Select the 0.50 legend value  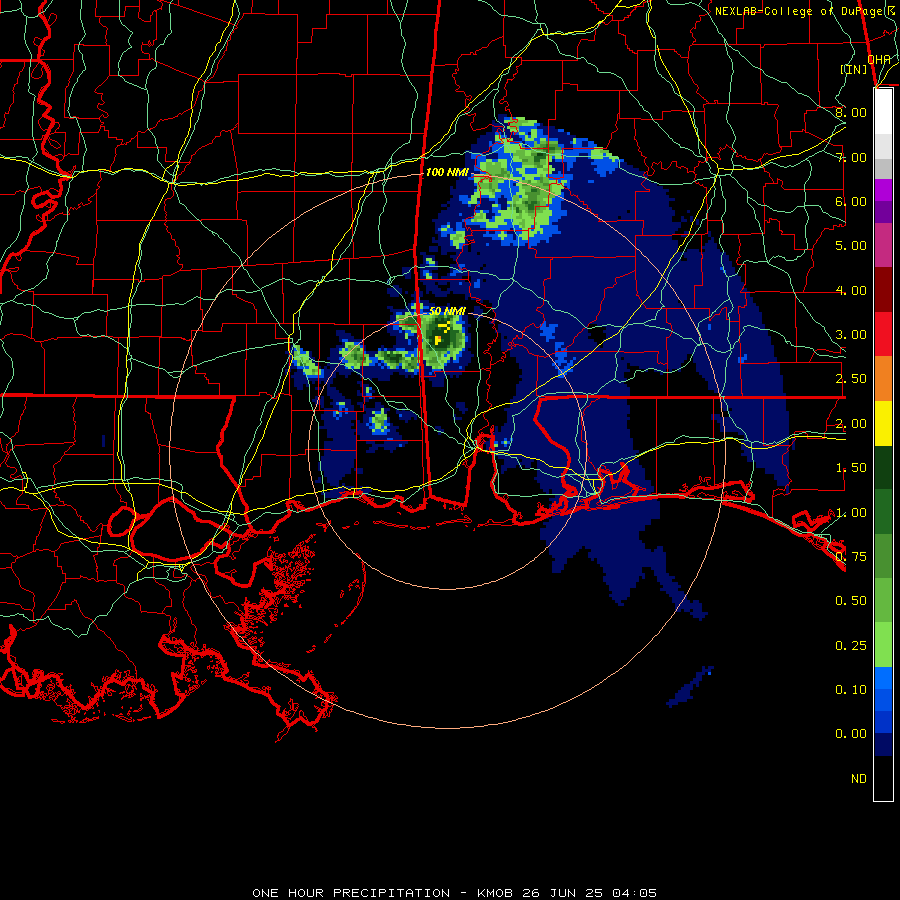click(x=851, y=601)
